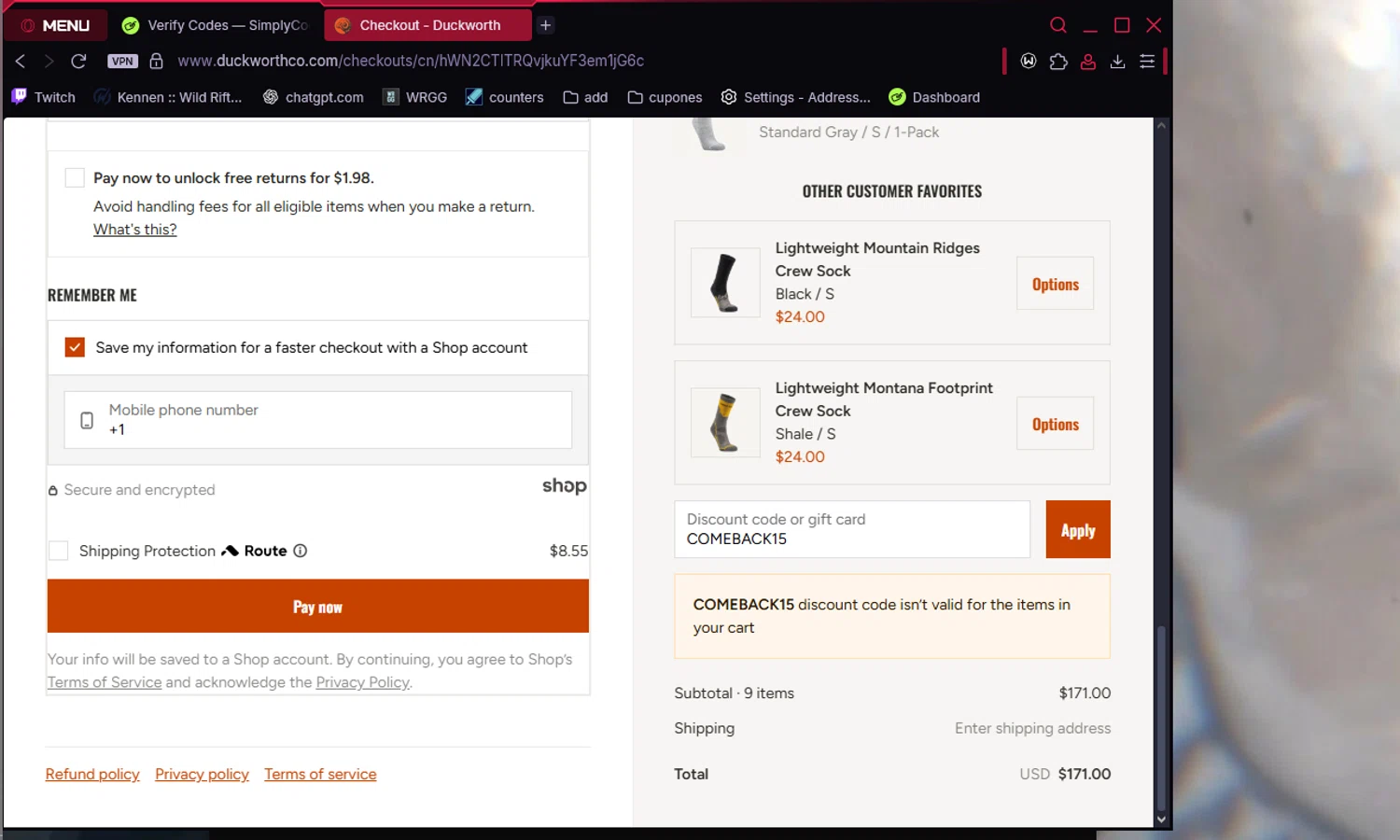Toggle the VPN badge in address bar
This screenshot has height=840, width=1400.
(122, 61)
